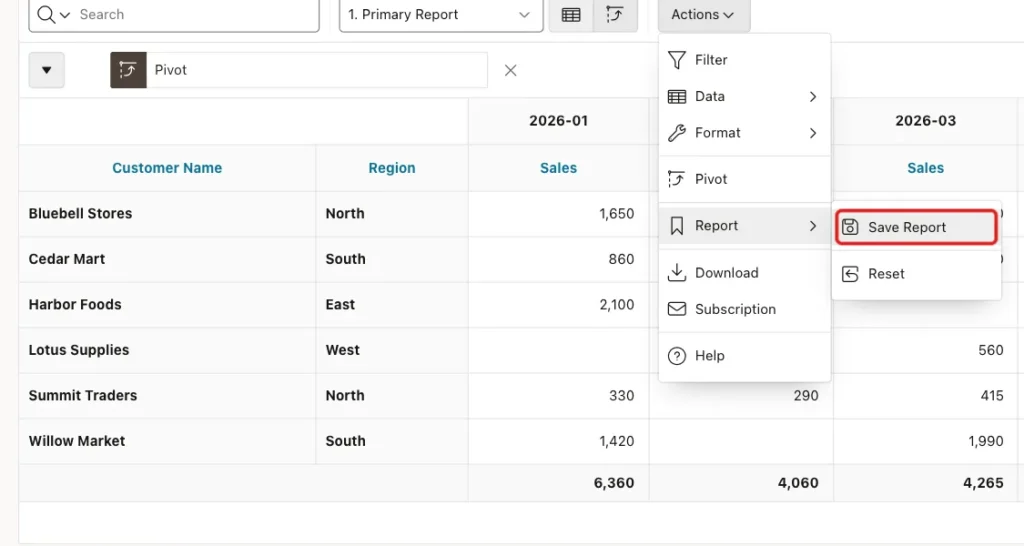Choose Format from Actions menu
1024x546 pixels.
(744, 133)
